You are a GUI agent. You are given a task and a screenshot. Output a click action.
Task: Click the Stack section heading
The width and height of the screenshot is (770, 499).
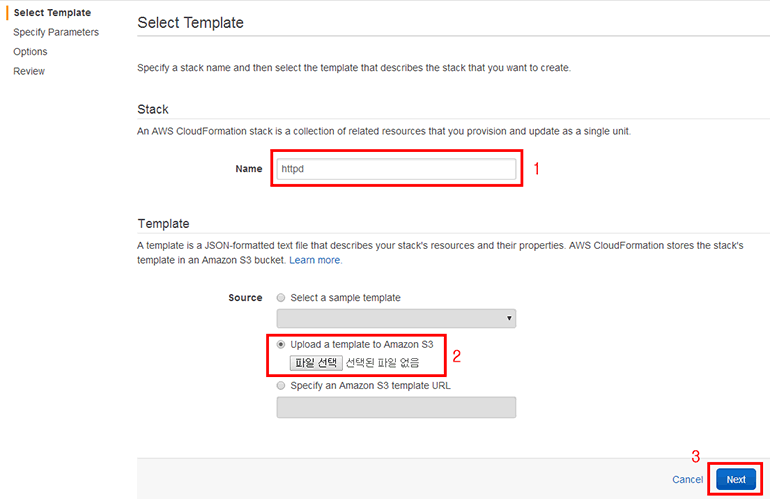point(153,109)
